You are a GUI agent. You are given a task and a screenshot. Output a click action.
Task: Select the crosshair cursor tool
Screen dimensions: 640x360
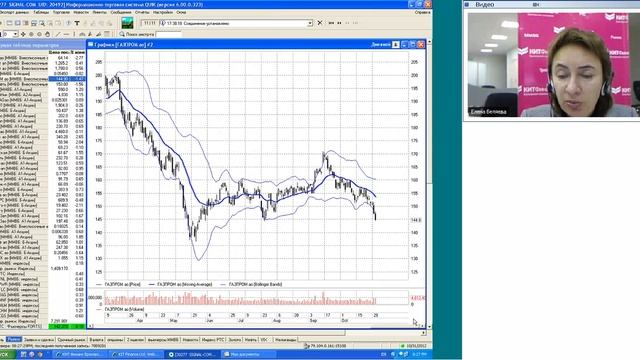tap(23, 34)
